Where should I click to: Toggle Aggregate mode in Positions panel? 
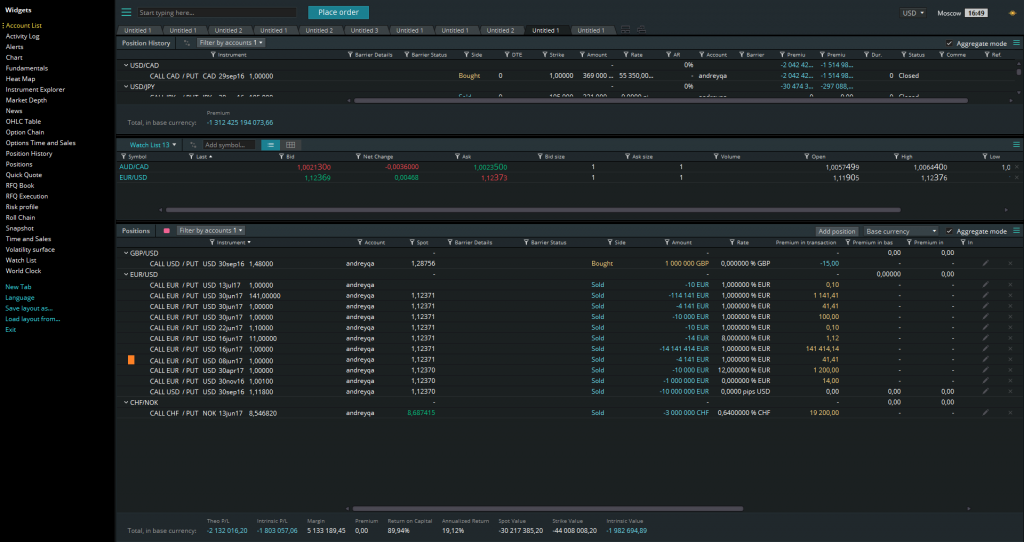point(949,231)
